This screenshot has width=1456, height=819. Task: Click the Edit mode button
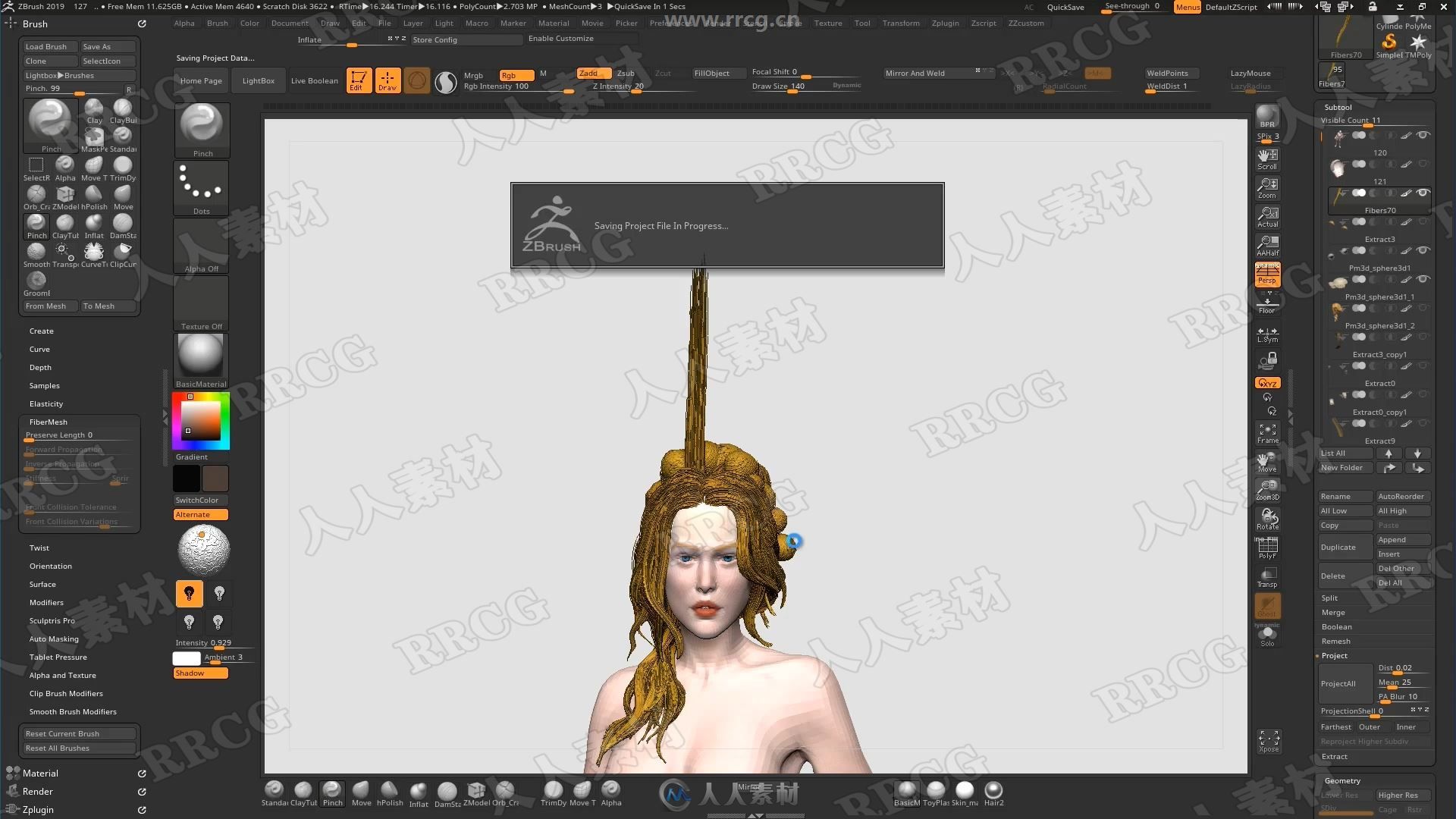click(359, 80)
